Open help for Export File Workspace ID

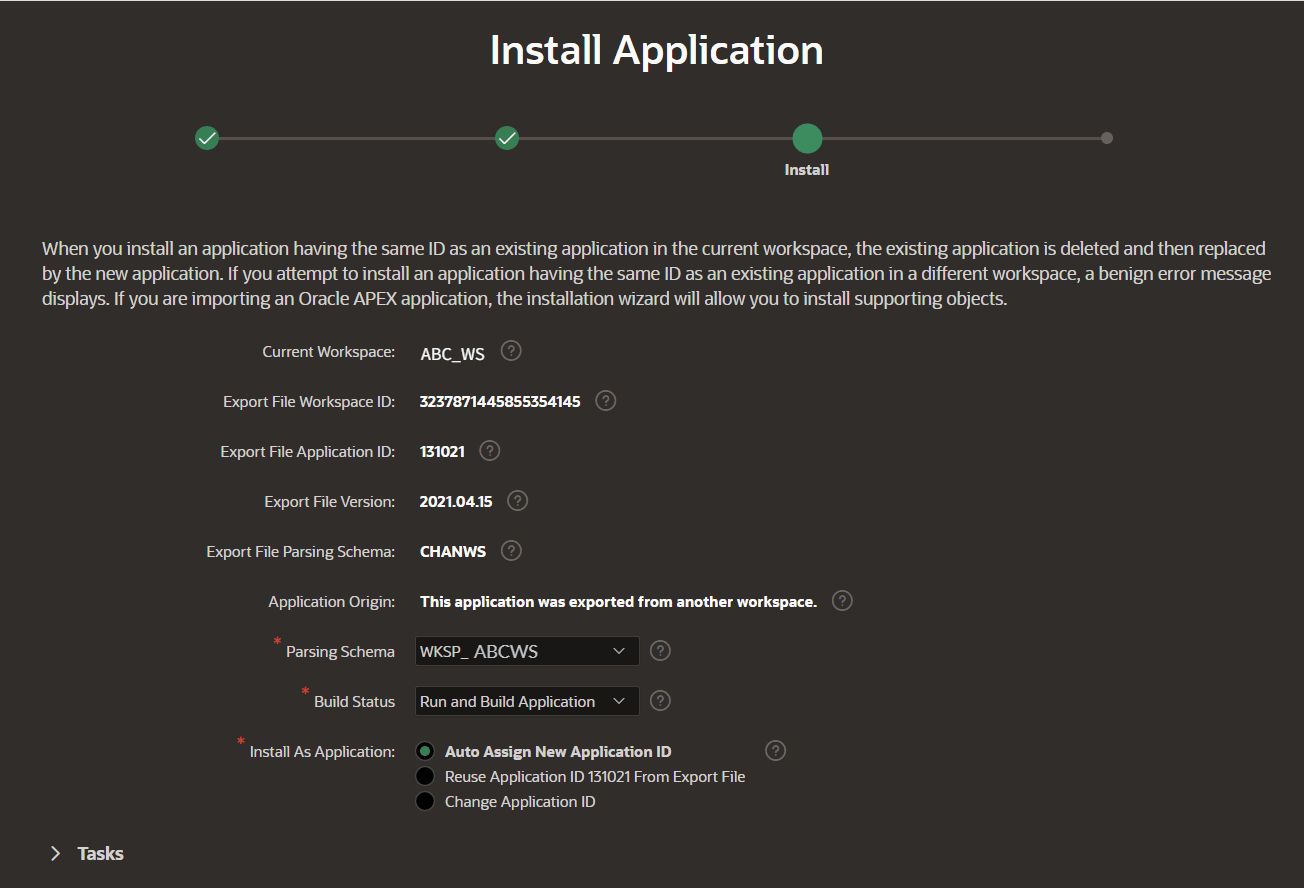[x=605, y=401]
